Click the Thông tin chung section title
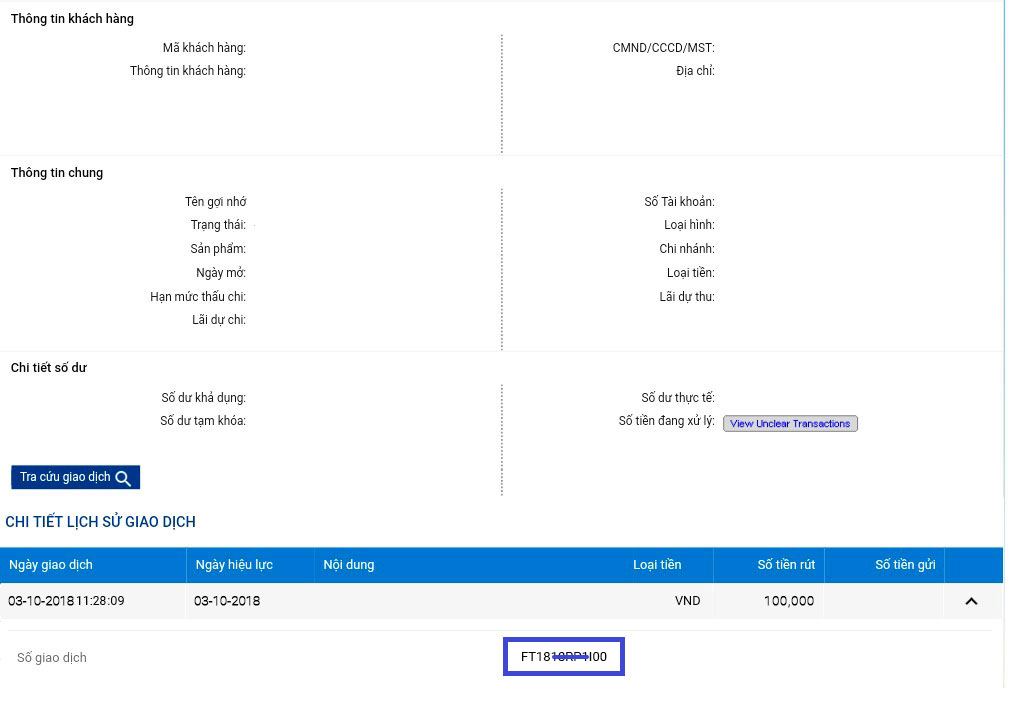Viewport: 1018px width, 709px height. point(57,173)
